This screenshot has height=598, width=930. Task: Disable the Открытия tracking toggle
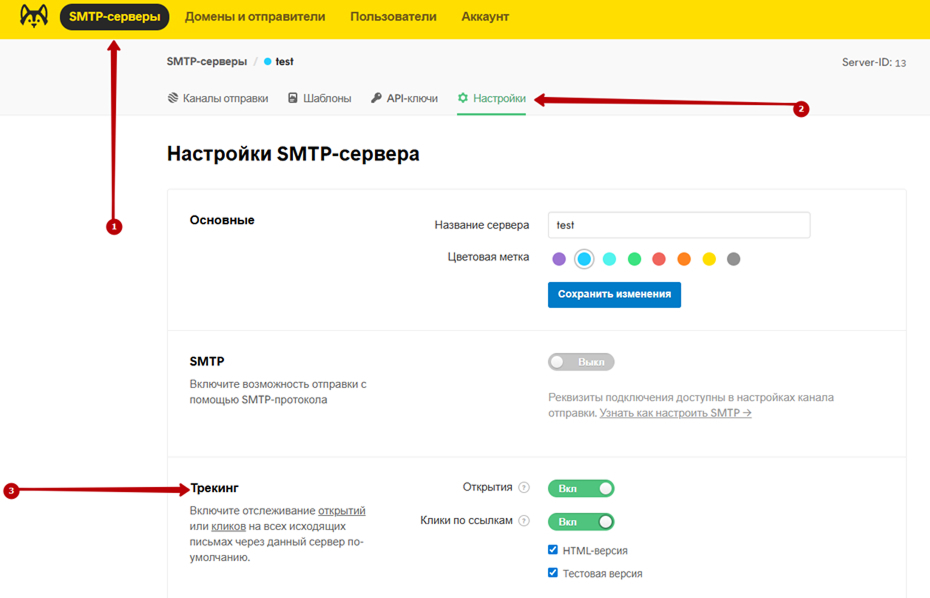[x=581, y=488]
